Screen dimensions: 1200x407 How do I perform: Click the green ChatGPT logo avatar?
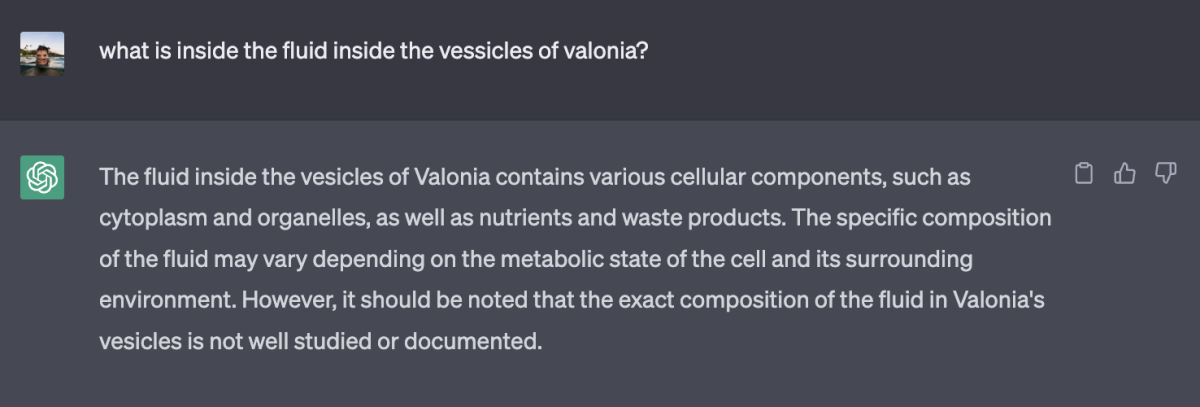click(x=42, y=177)
